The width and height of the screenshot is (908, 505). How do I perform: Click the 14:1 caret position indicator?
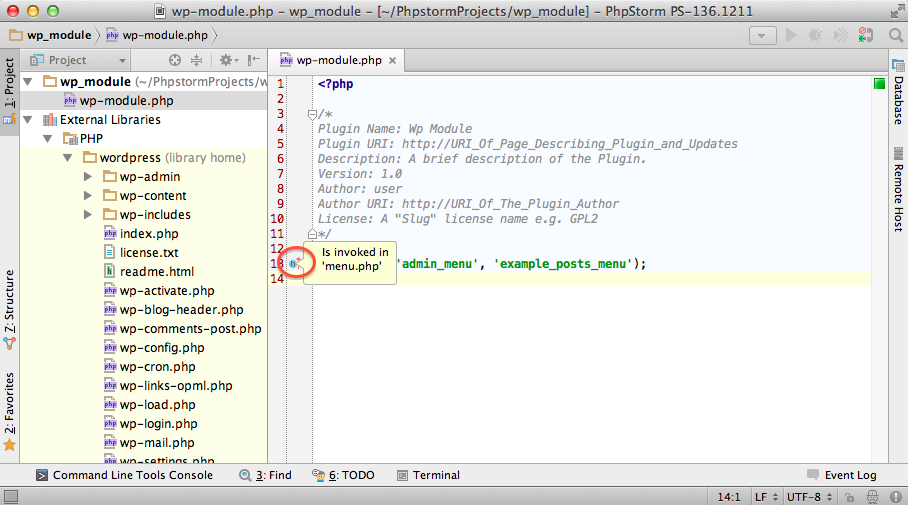(x=728, y=497)
